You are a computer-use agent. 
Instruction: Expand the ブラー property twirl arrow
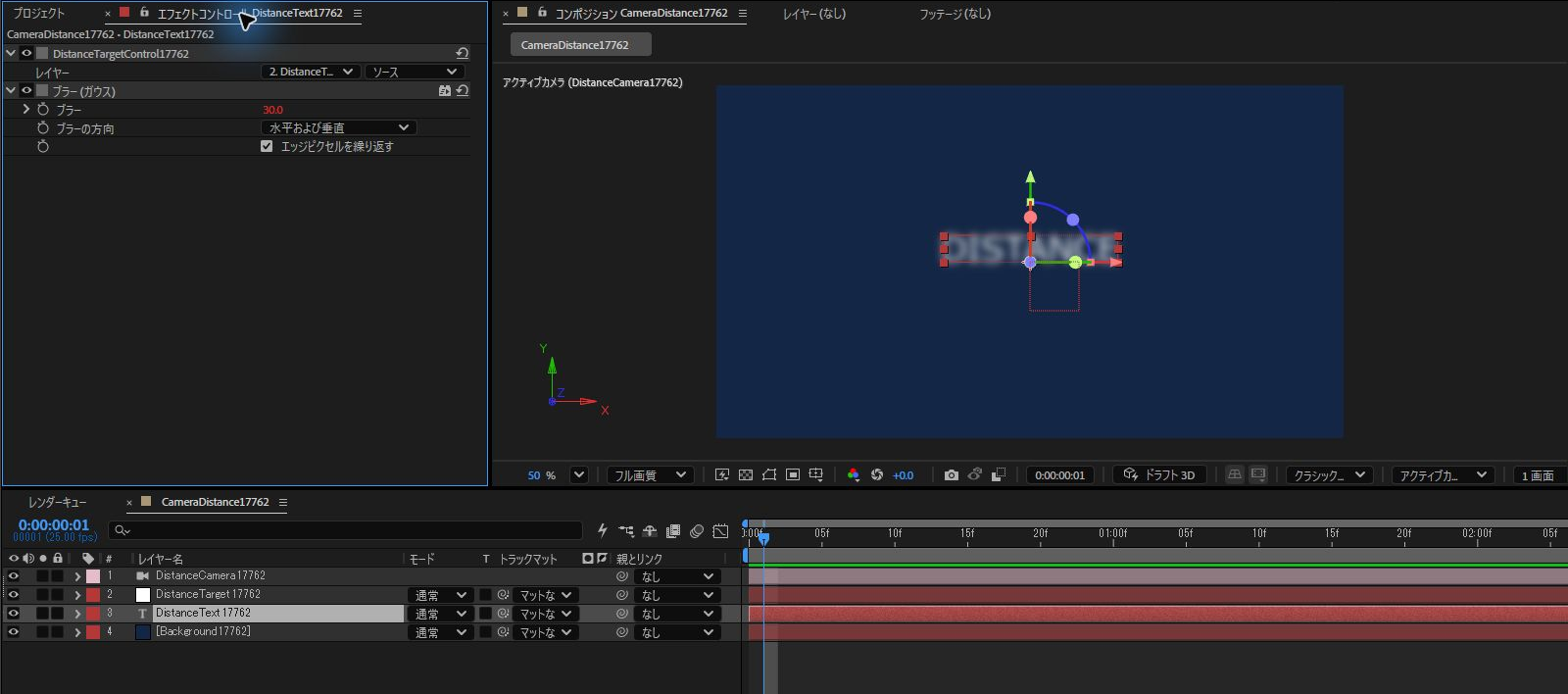pyautogui.click(x=26, y=110)
